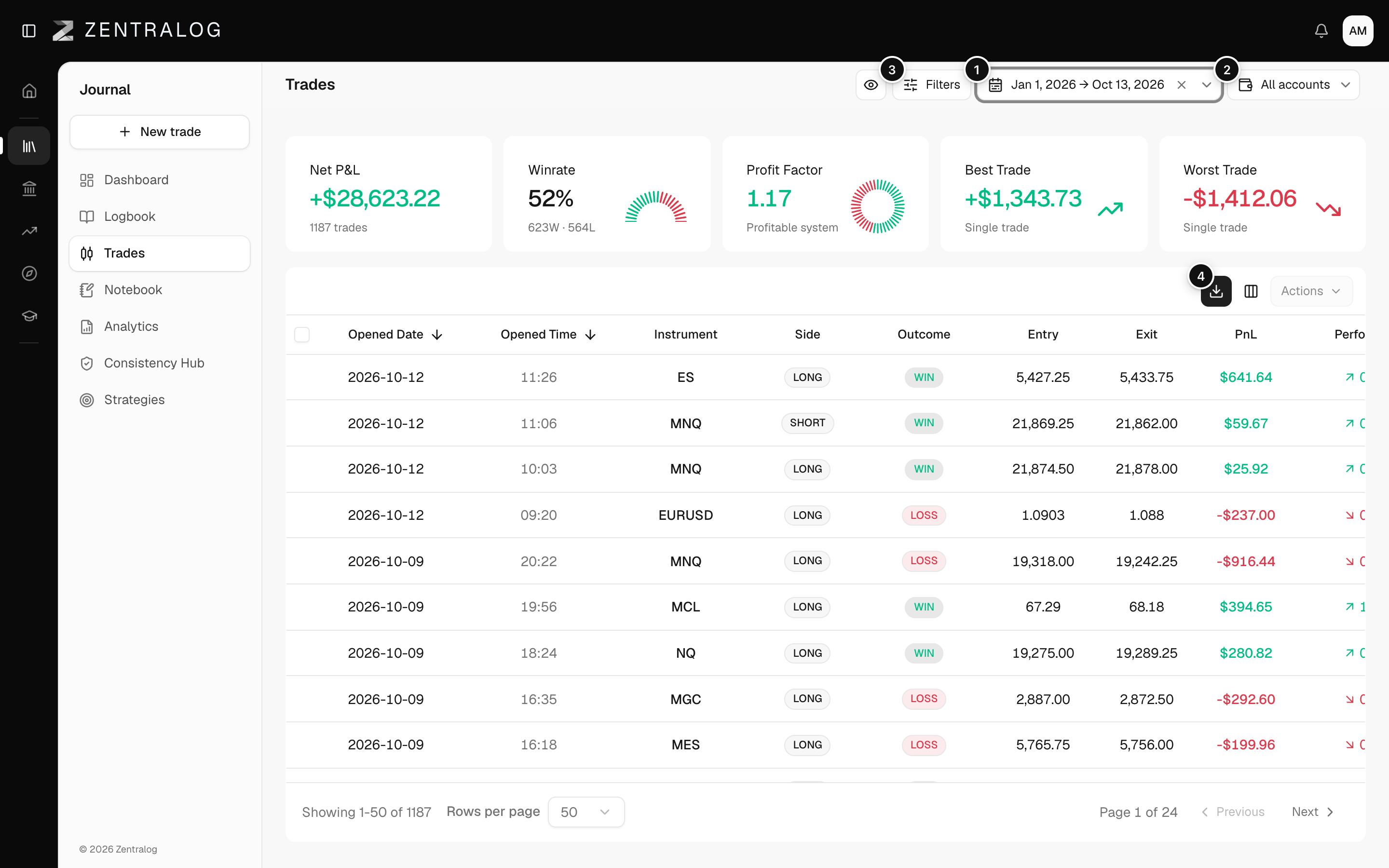1389x868 pixels.
Task: Create a New trade
Action: (x=160, y=132)
